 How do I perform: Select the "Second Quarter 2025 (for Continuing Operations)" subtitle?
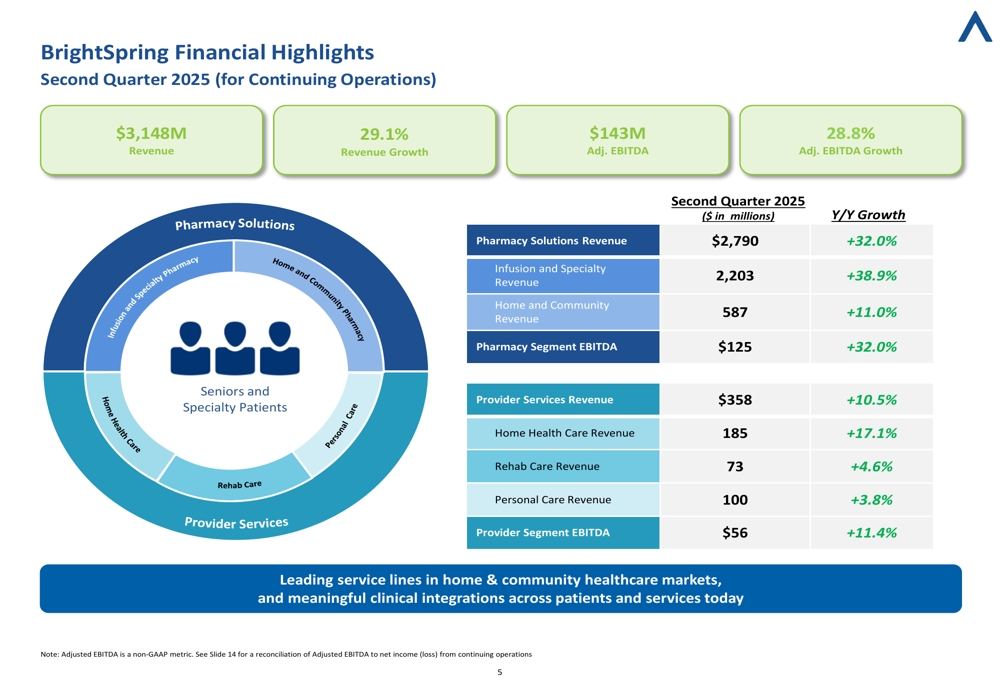click(238, 80)
